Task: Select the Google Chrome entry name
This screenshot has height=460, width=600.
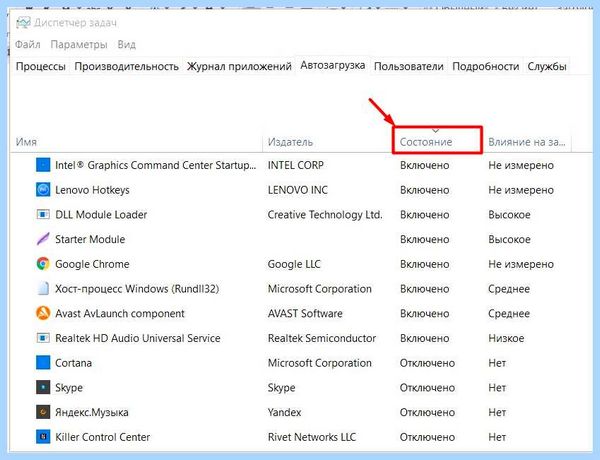Action: tap(92, 264)
